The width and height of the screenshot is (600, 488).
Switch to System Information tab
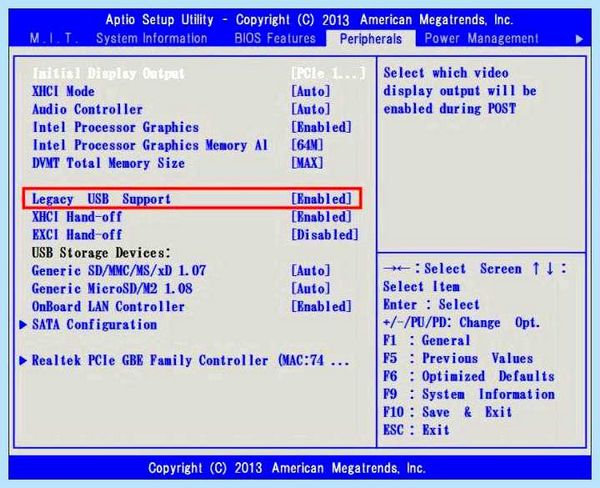tap(152, 39)
